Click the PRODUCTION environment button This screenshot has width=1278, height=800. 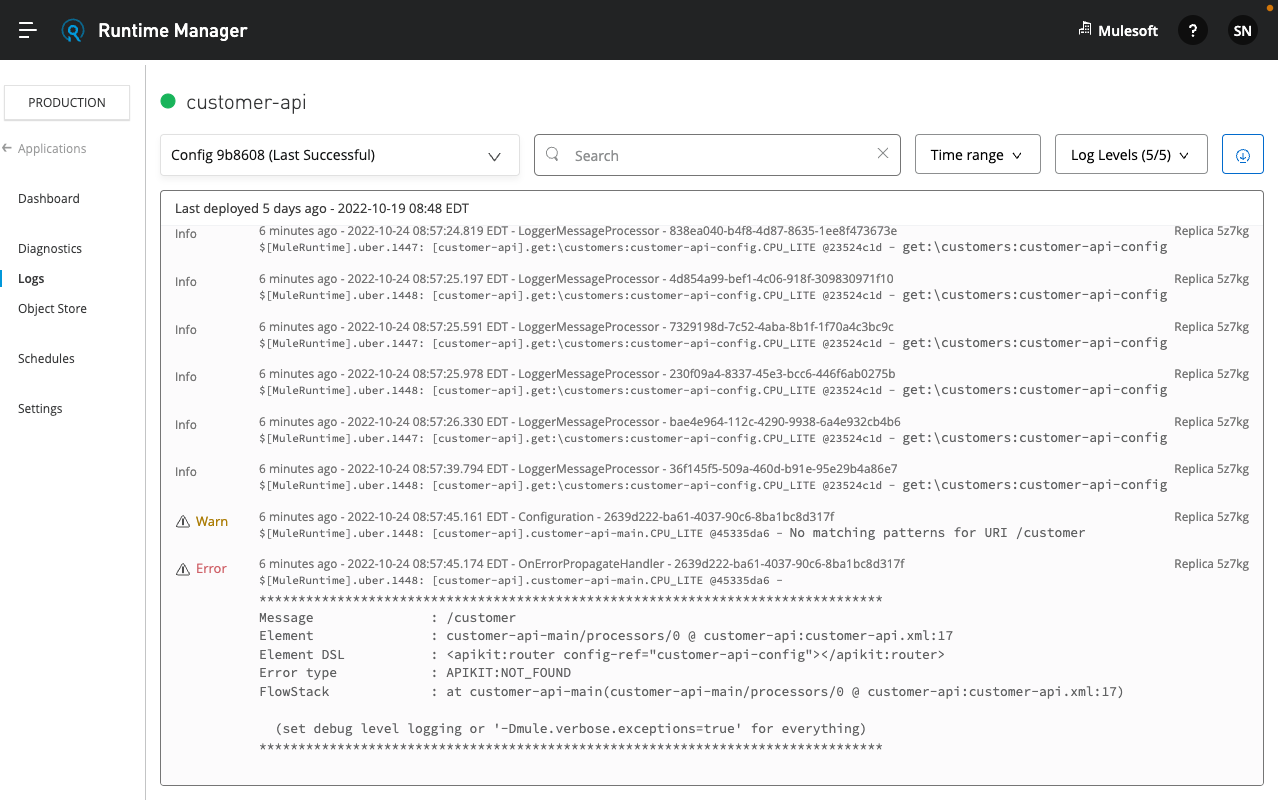click(x=66, y=102)
